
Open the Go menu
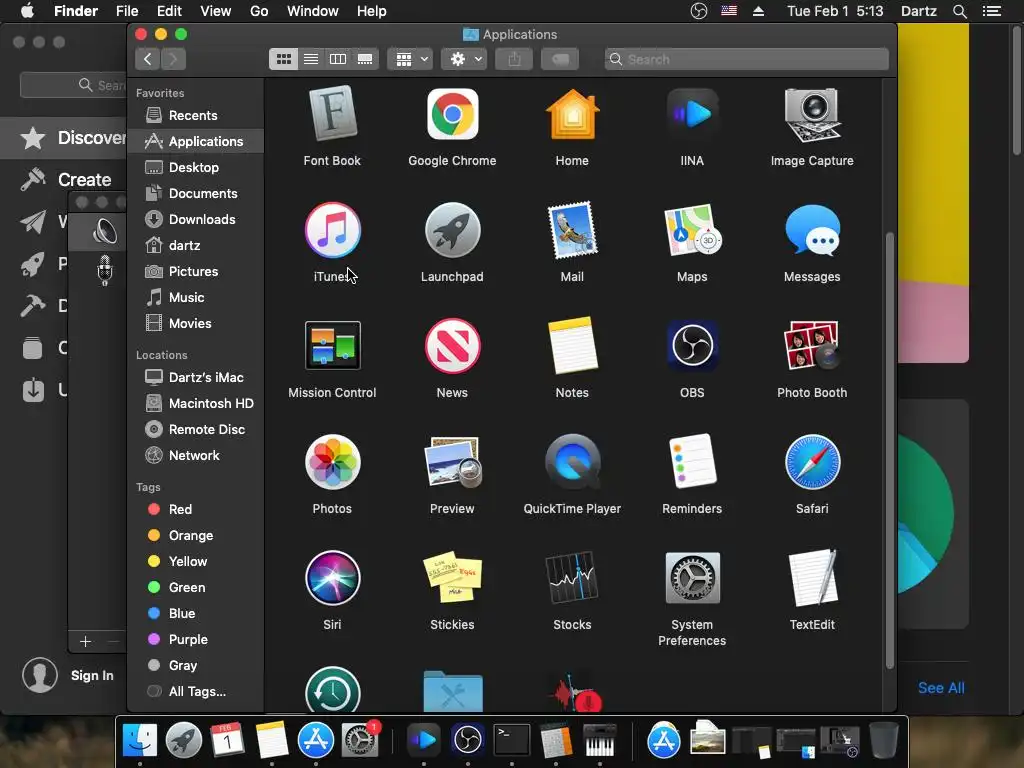coord(259,11)
